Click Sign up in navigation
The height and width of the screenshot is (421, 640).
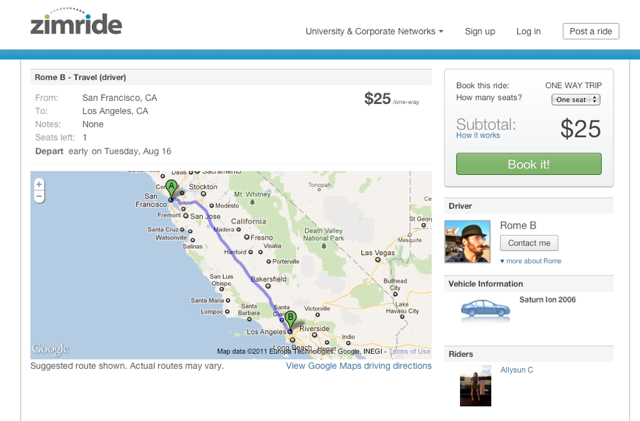[x=480, y=31]
